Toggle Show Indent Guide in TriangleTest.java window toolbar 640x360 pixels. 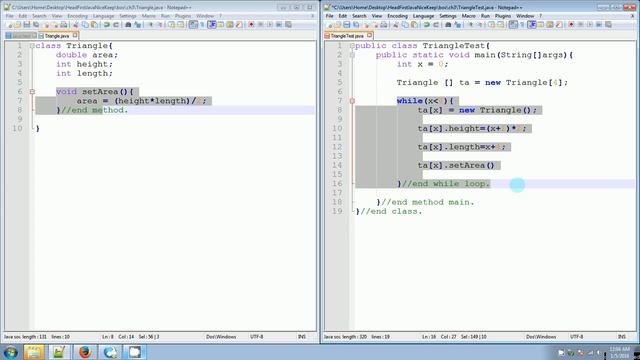pos(532,25)
